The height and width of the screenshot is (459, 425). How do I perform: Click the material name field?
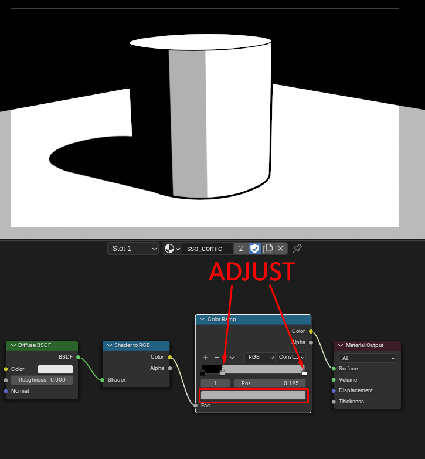point(207,248)
